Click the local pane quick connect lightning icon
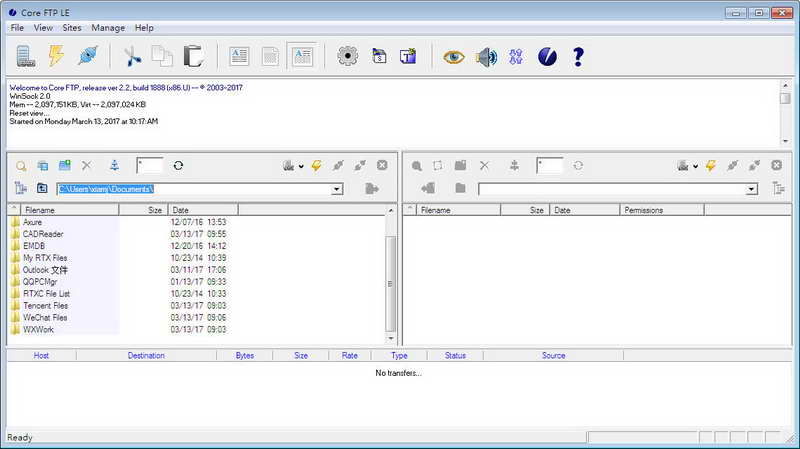 (316, 165)
